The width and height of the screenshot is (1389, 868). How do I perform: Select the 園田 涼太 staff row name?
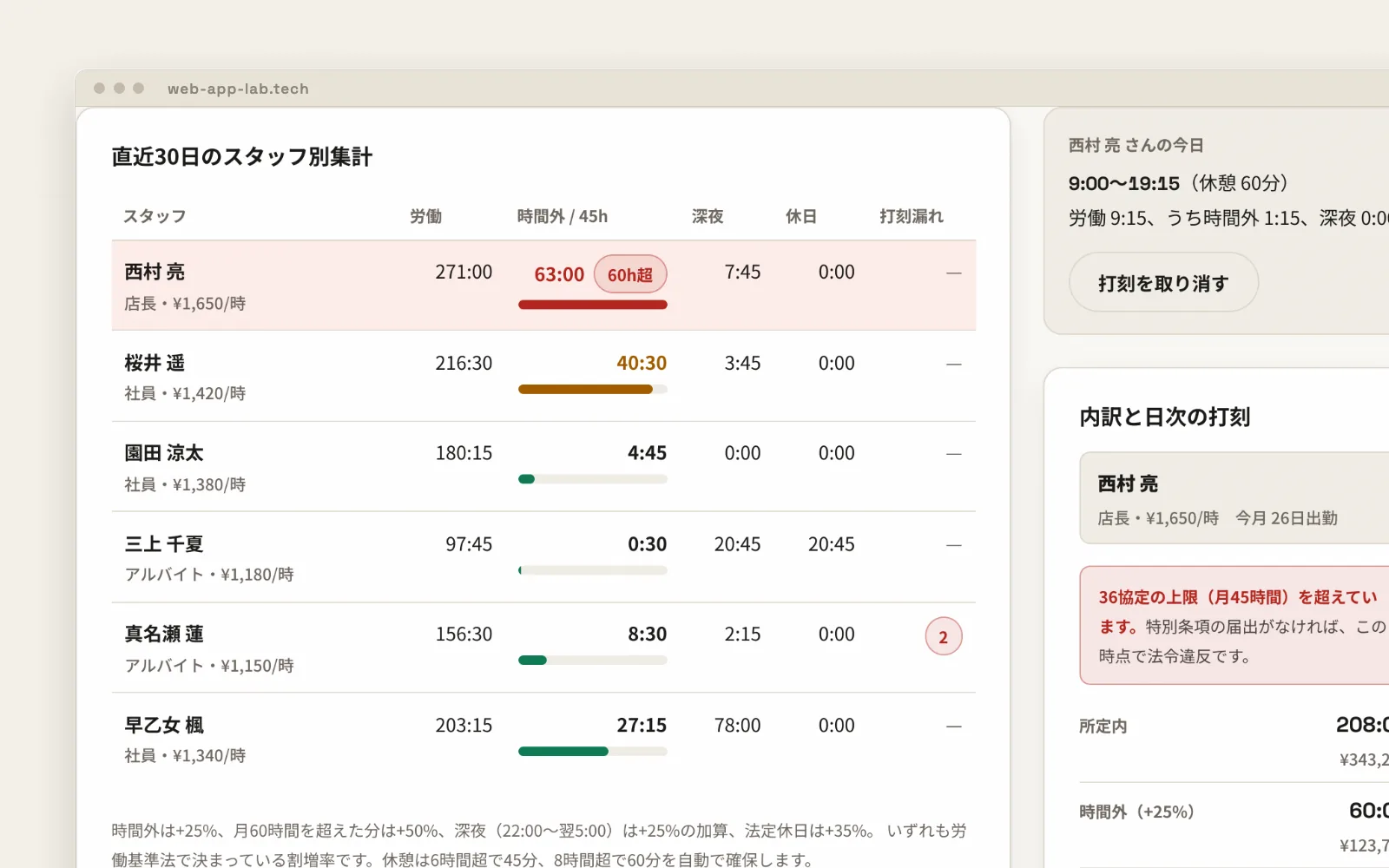[164, 453]
